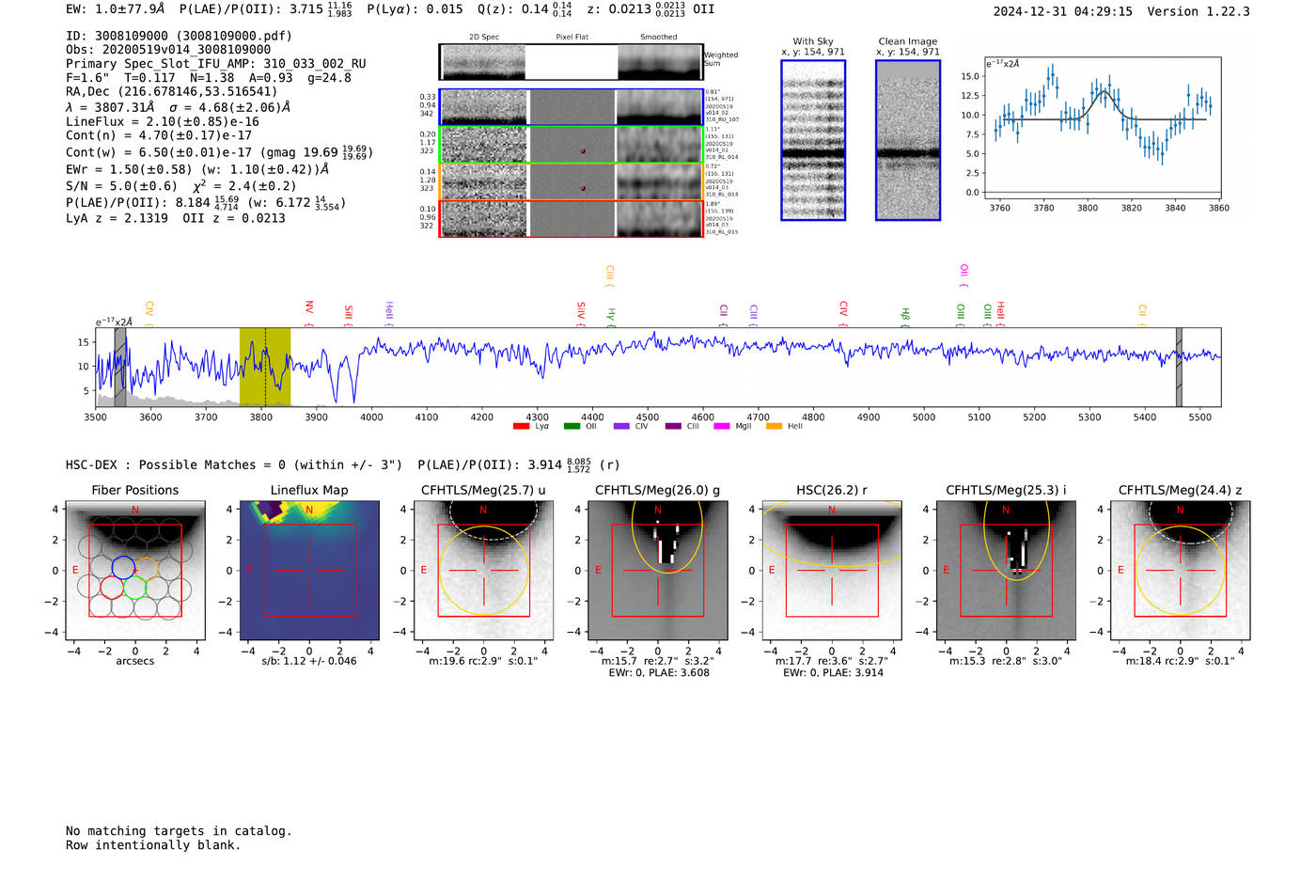
Task: Open the CFHTLS/Meg(24.4) z image
Action: pos(1181,570)
